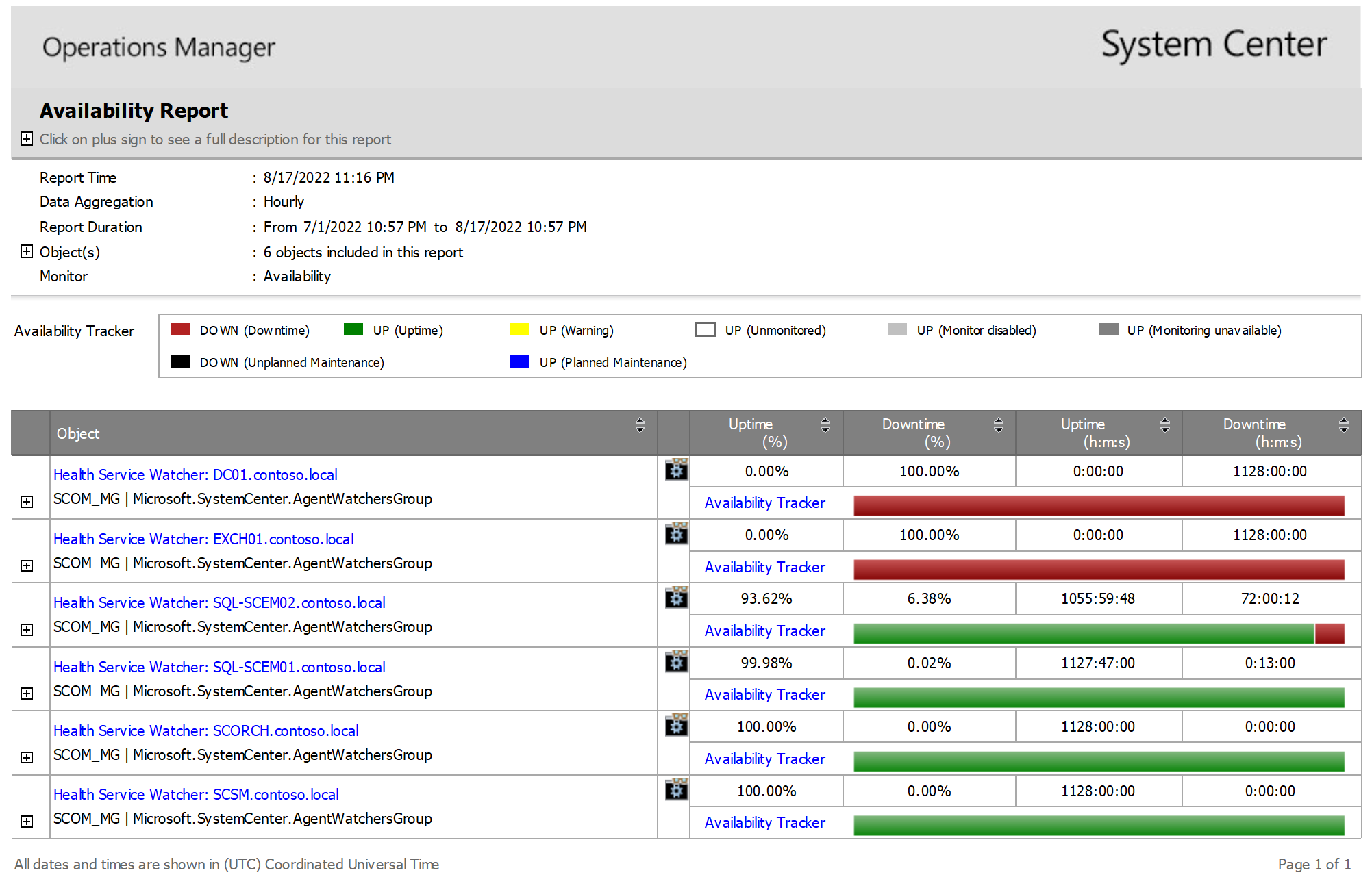
Task: Sort by Uptime (%) column arrows
Action: (x=825, y=425)
